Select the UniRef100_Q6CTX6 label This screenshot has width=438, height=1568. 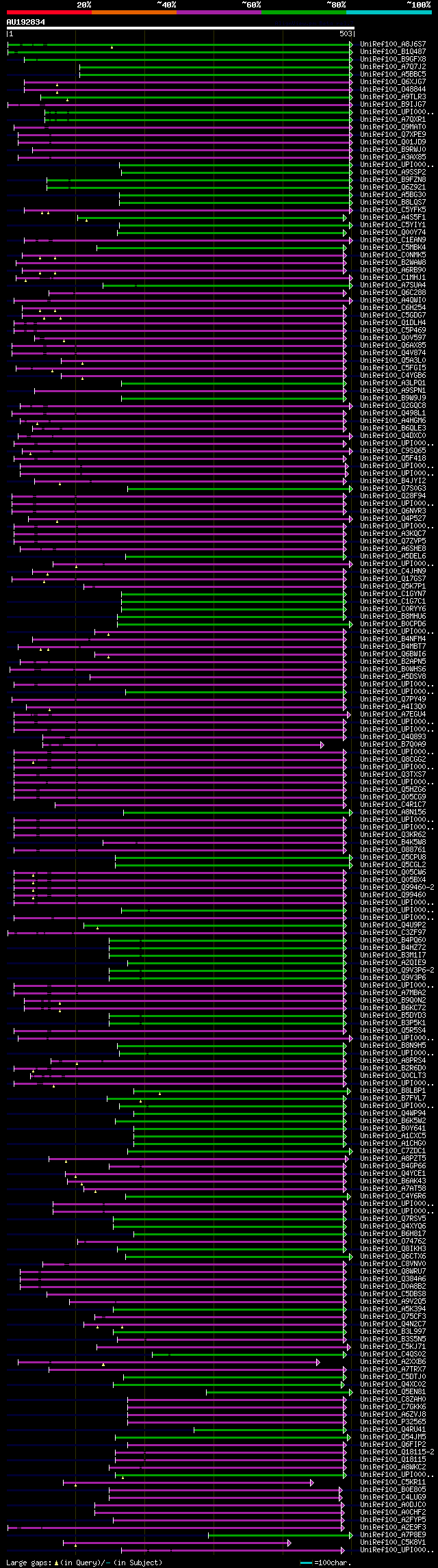pos(393,1256)
